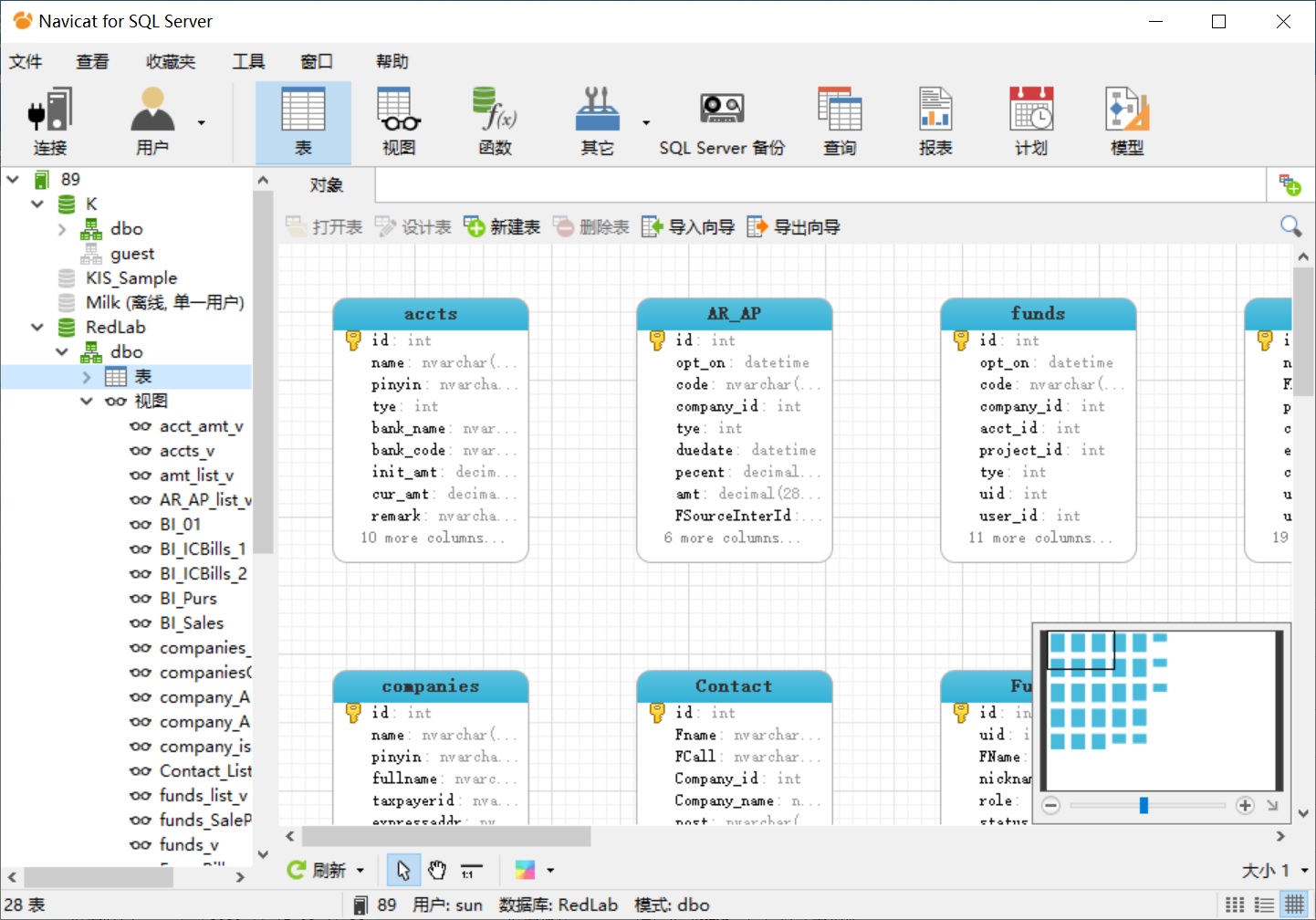Click the navigator overview thumbnail
This screenshot has width=1316, height=920.
1160,710
